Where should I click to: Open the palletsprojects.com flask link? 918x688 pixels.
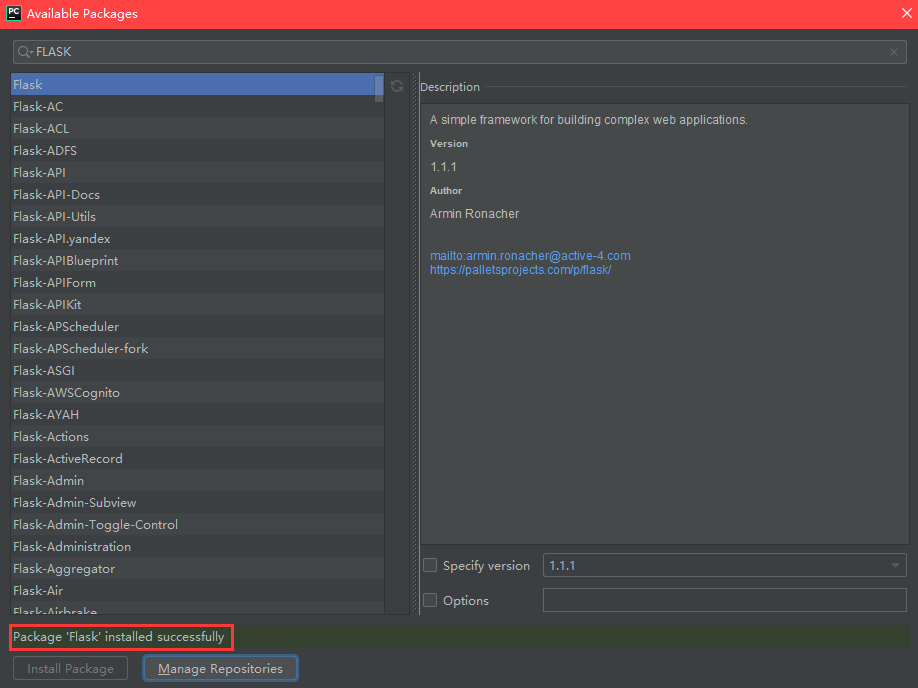520,270
